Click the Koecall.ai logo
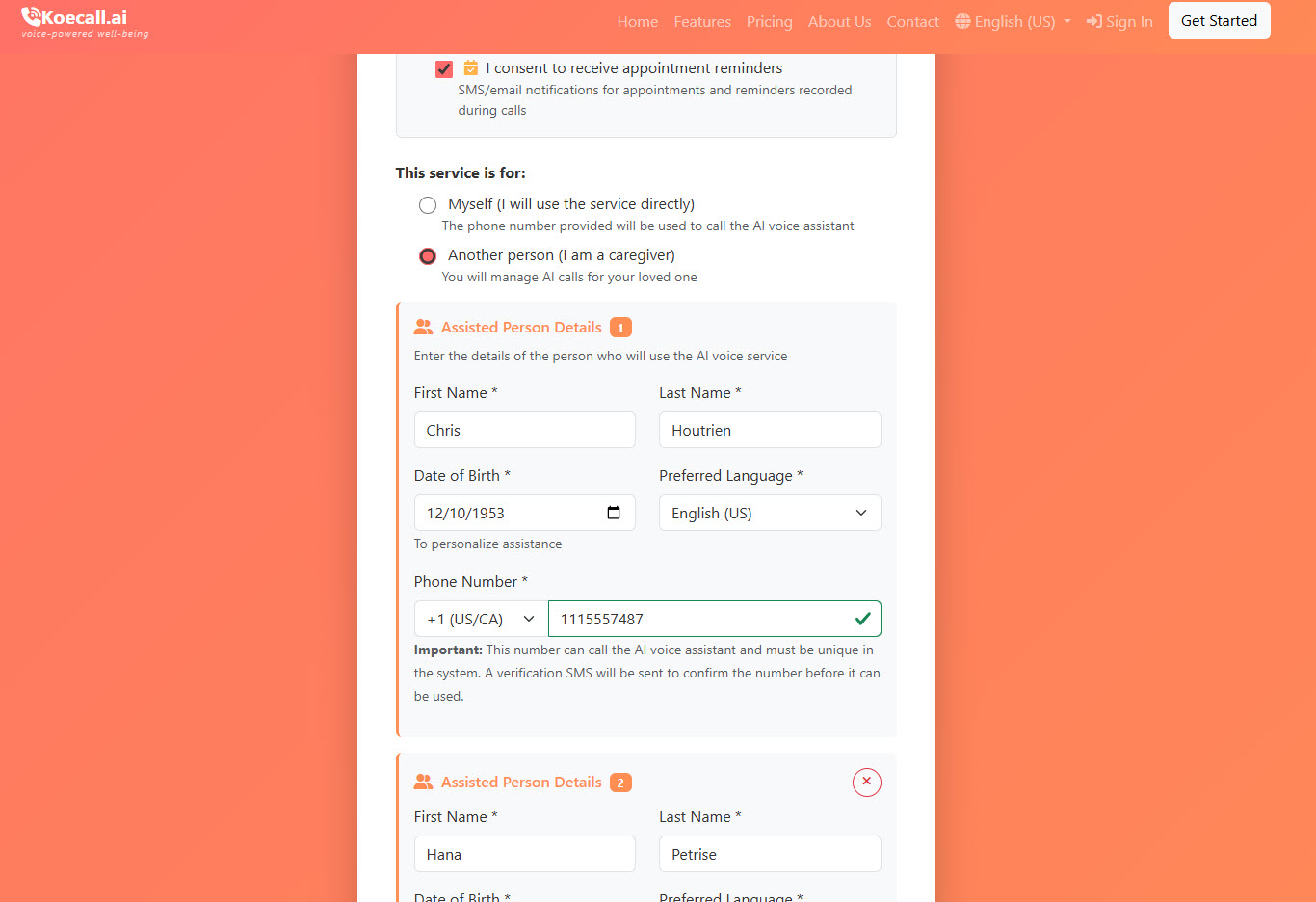Screen dimensions: 1316x902 tap(75, 18)
